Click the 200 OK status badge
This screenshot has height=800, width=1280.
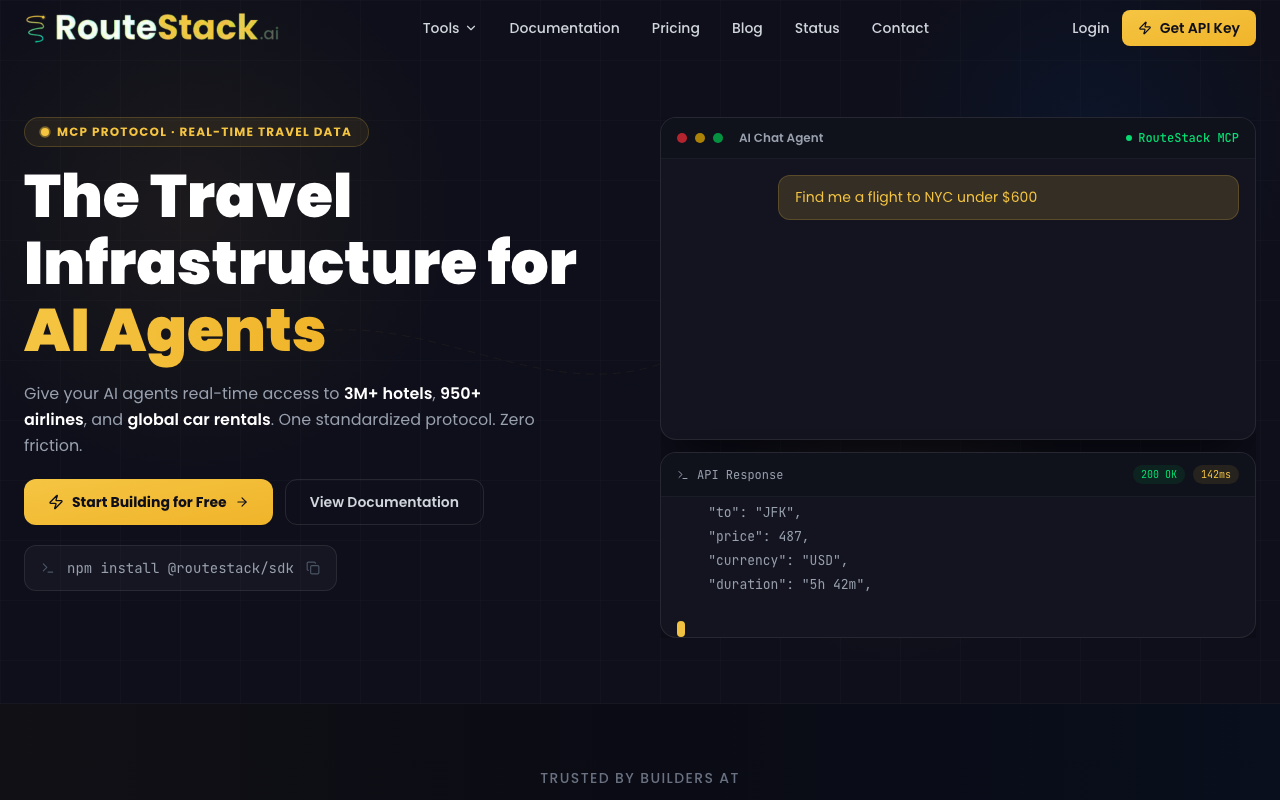click(1159, 475)
